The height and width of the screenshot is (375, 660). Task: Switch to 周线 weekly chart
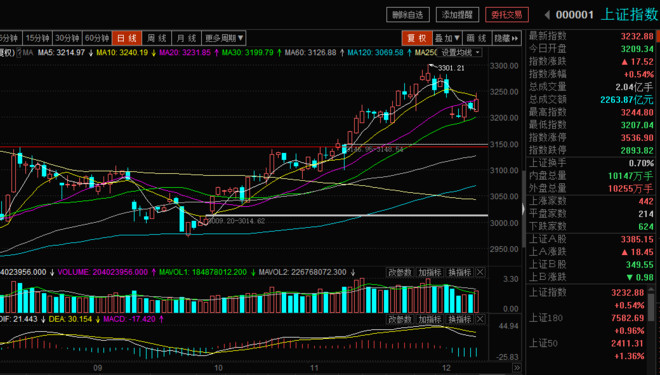coord(157,38)
